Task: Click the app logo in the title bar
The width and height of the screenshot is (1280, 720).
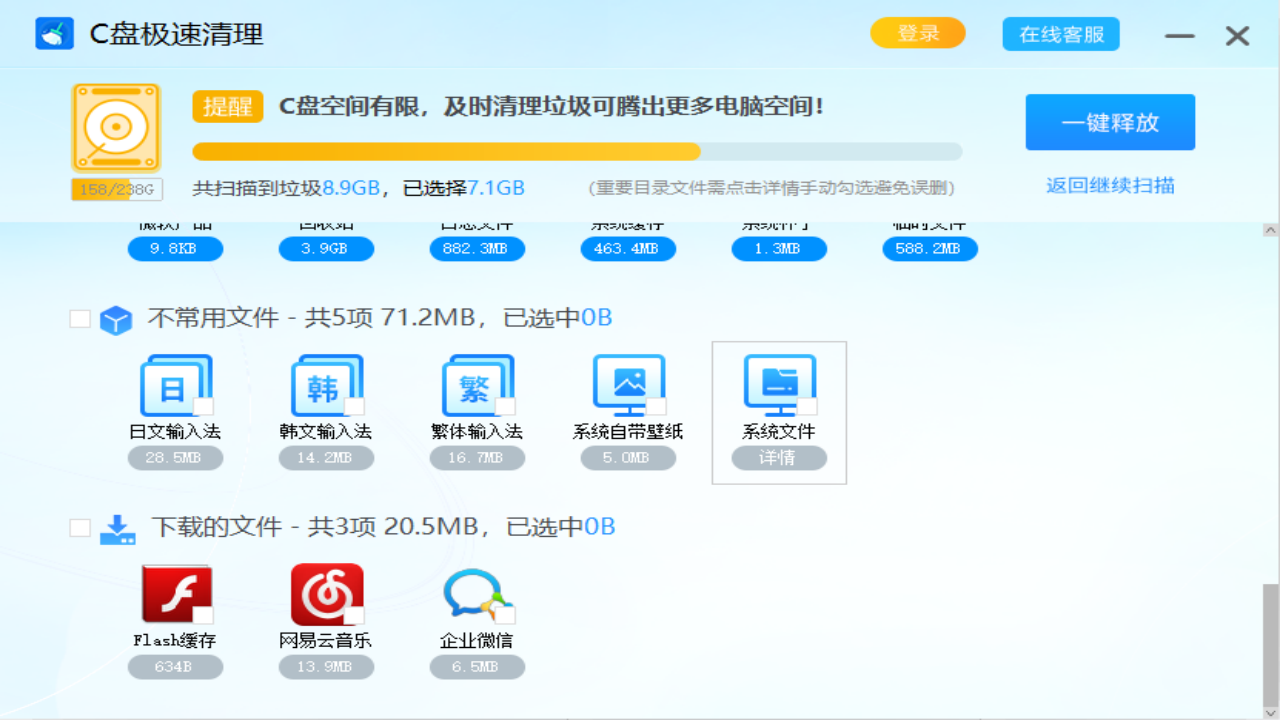Action: [x=55, y=33]
